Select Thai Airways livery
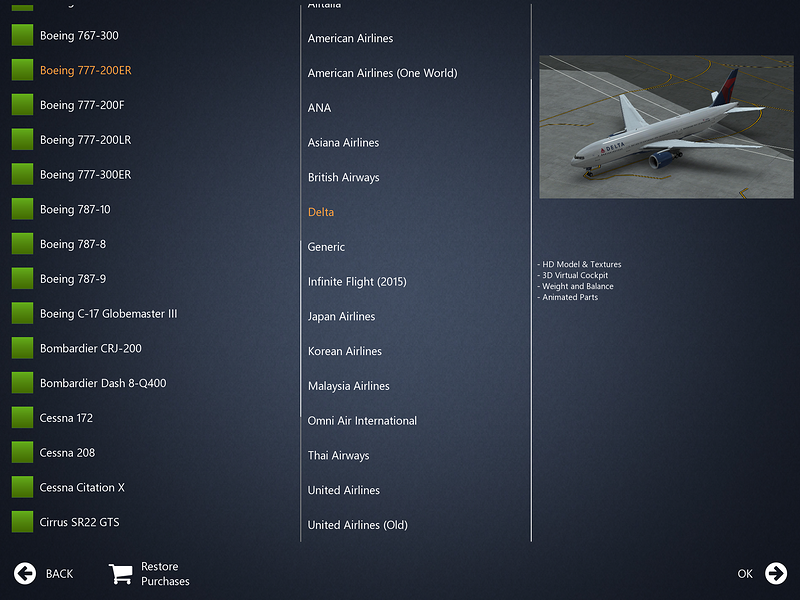 [339, 455]
